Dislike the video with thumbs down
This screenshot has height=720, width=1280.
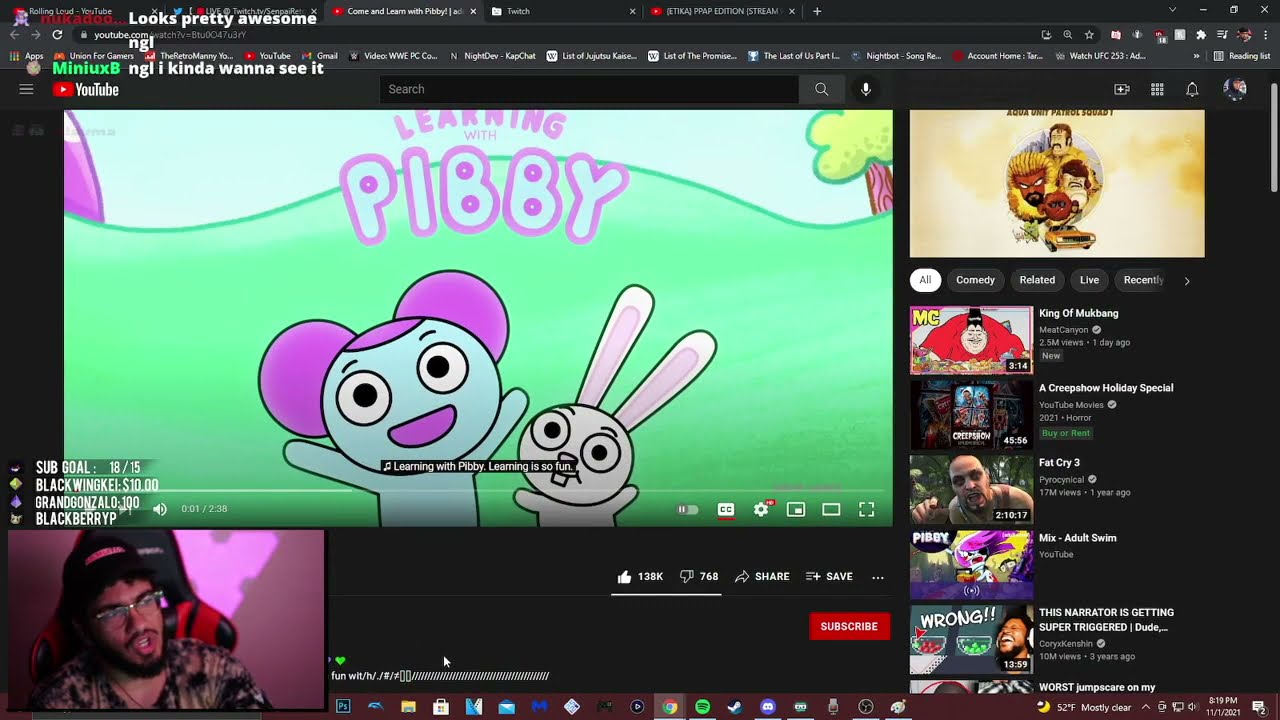(x=699, y=577)
